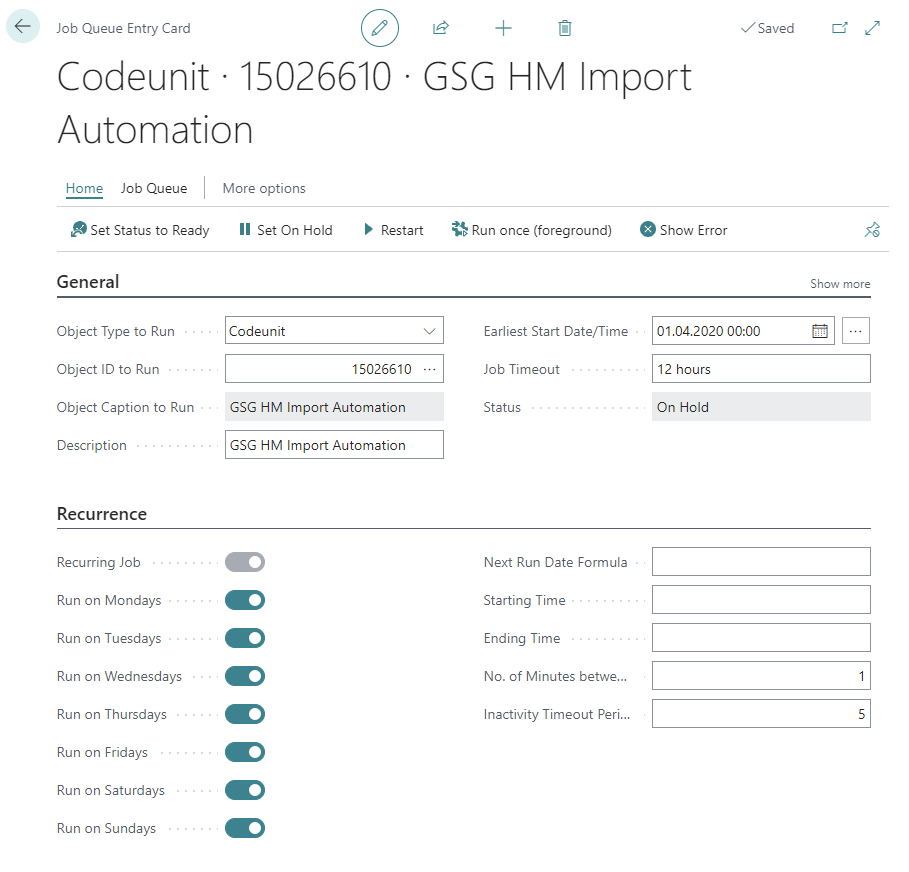The width and height of the screenshot is (909, 872).
Task: Click the Codeunit 15026610 page title
Action: coord(374,103)
